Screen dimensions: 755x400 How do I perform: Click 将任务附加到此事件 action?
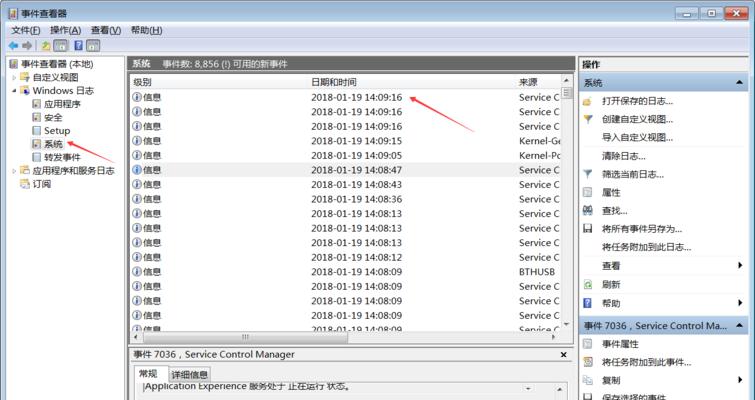coord(646,362)
